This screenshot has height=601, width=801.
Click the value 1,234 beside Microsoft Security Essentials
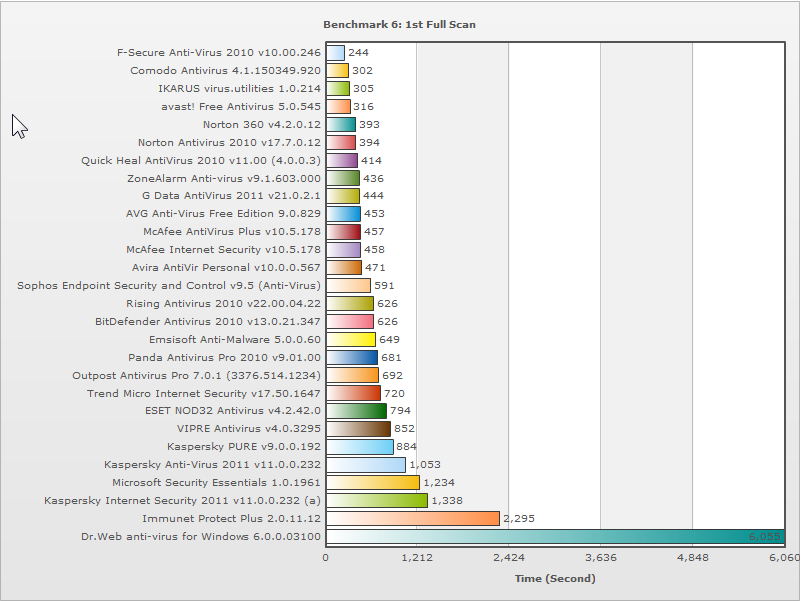tap(439, 482)
